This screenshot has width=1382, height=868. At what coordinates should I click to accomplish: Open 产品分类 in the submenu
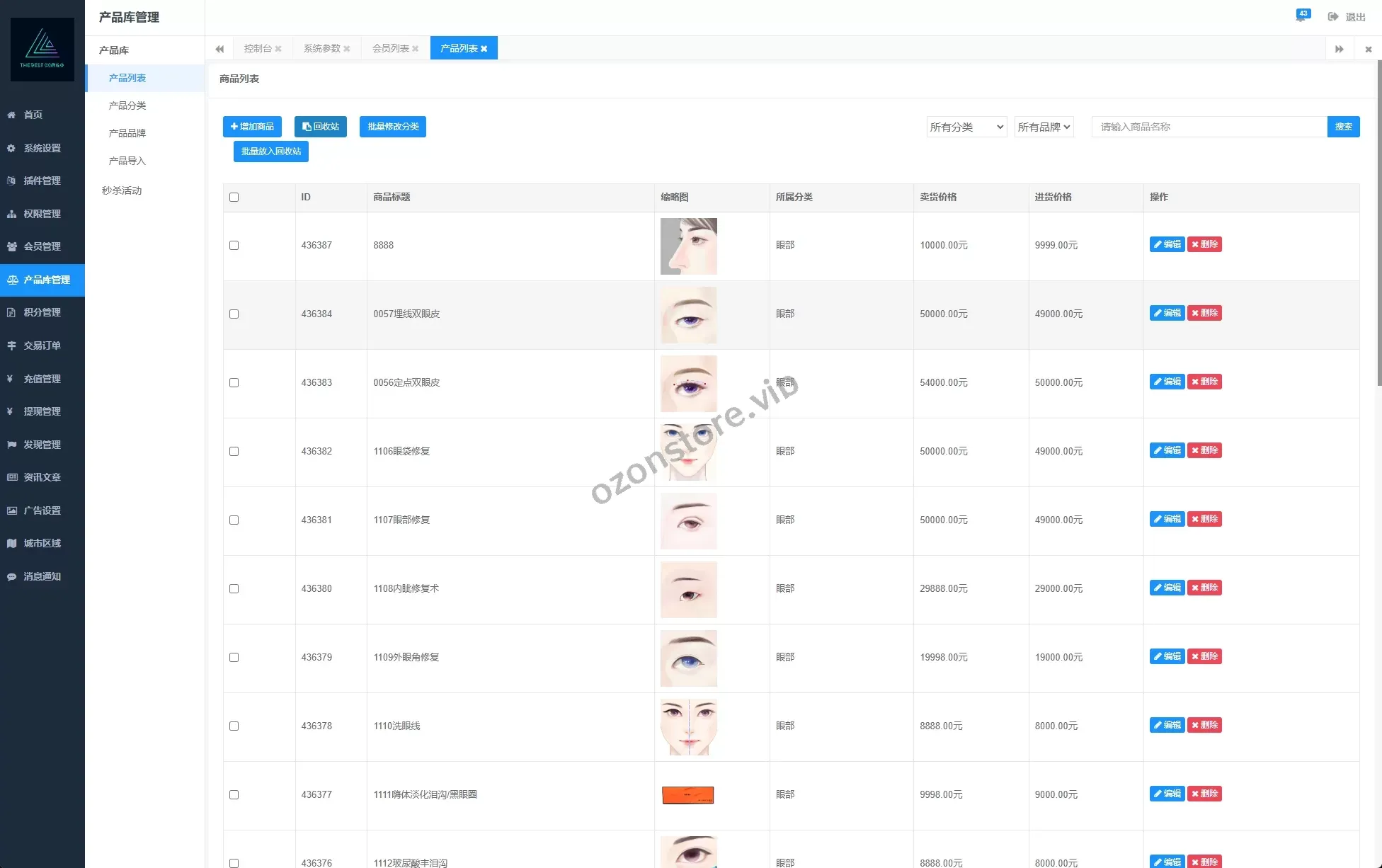127,105
